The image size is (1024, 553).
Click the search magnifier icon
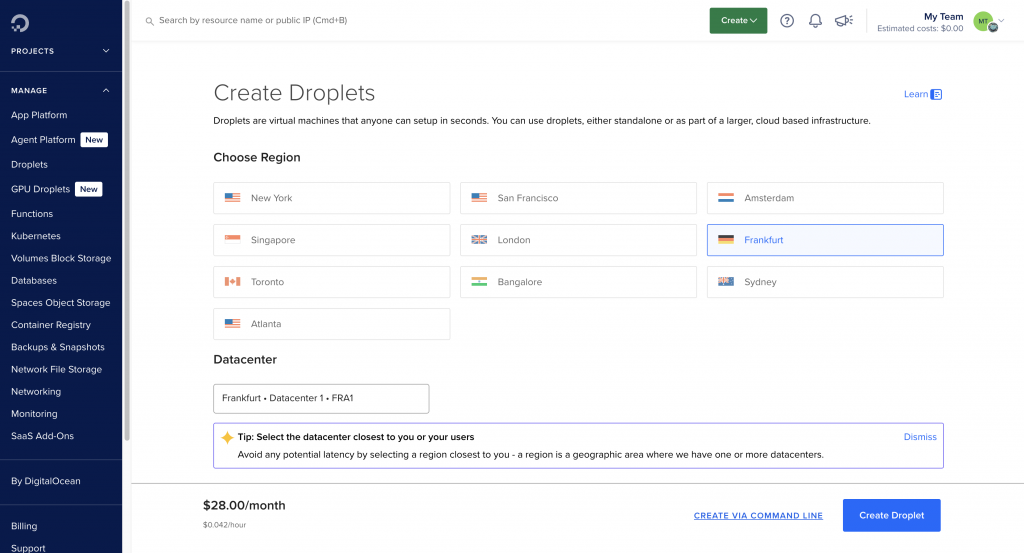click(x=150, y=21)
